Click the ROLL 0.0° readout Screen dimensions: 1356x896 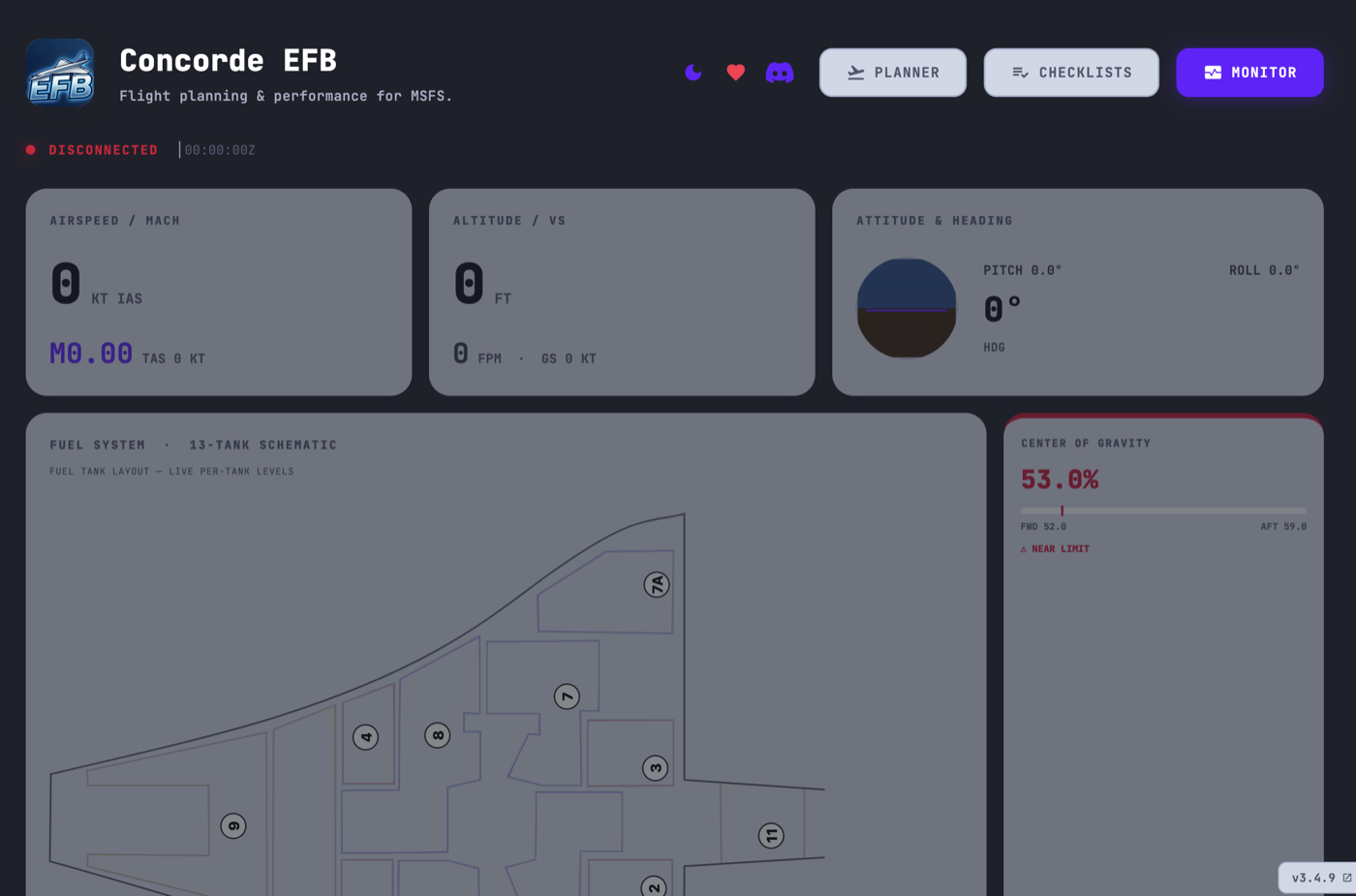[x=1264, y=270]
